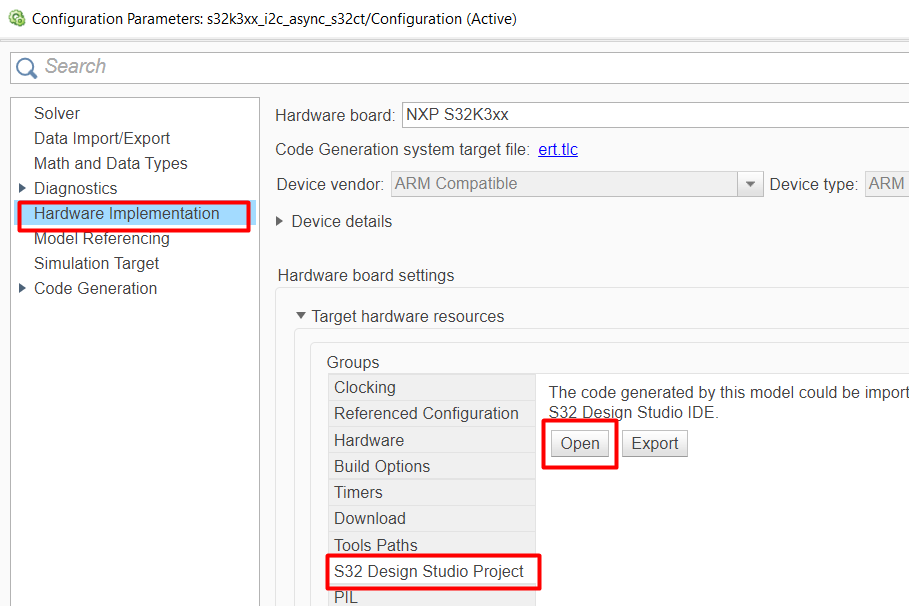
Task: Select Math and Data Types
Action: [x=110, y=164]
